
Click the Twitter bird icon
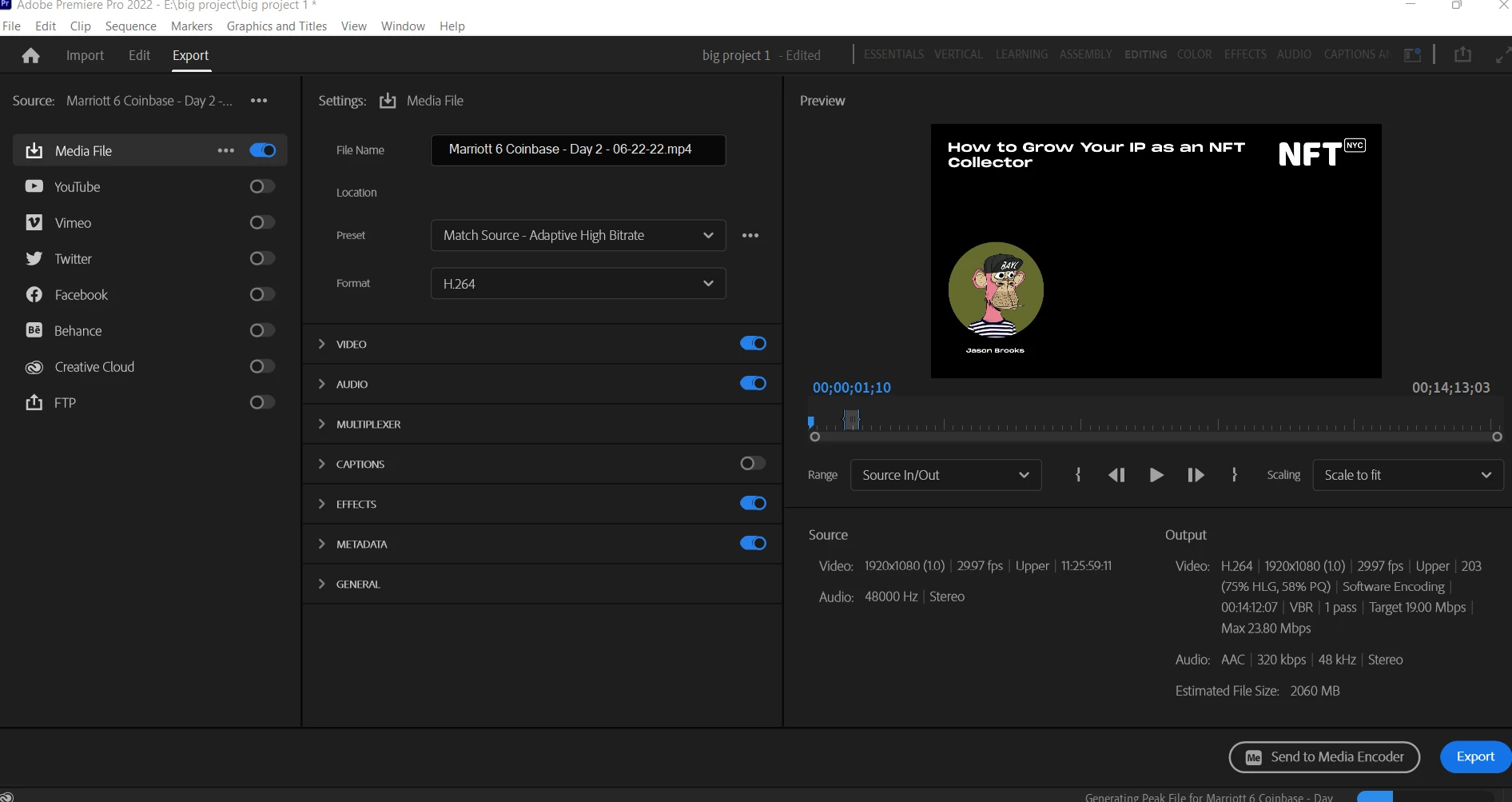click(34, 258)
